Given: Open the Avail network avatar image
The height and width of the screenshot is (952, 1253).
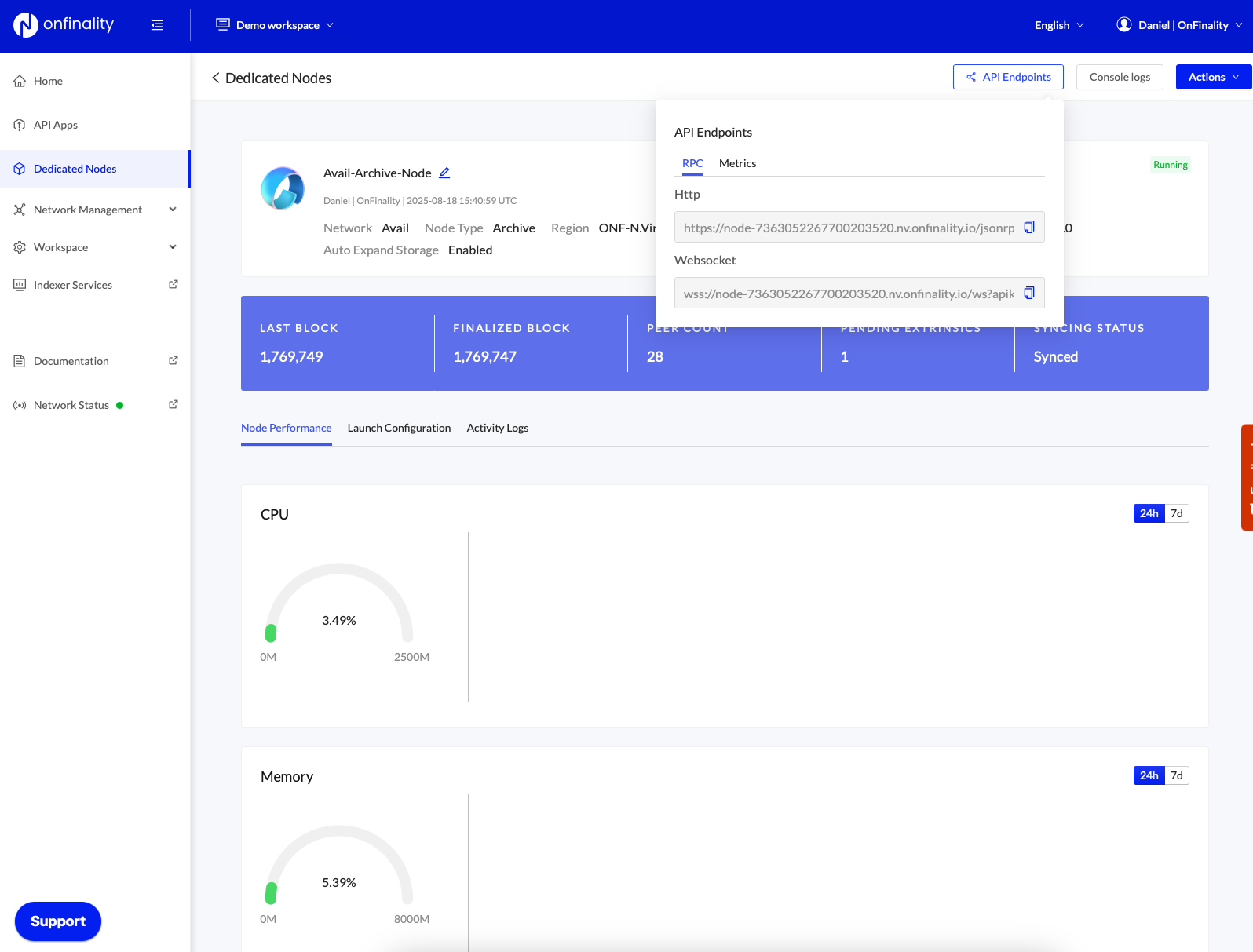Looking at the screenshot, I should tap(283, 188).
